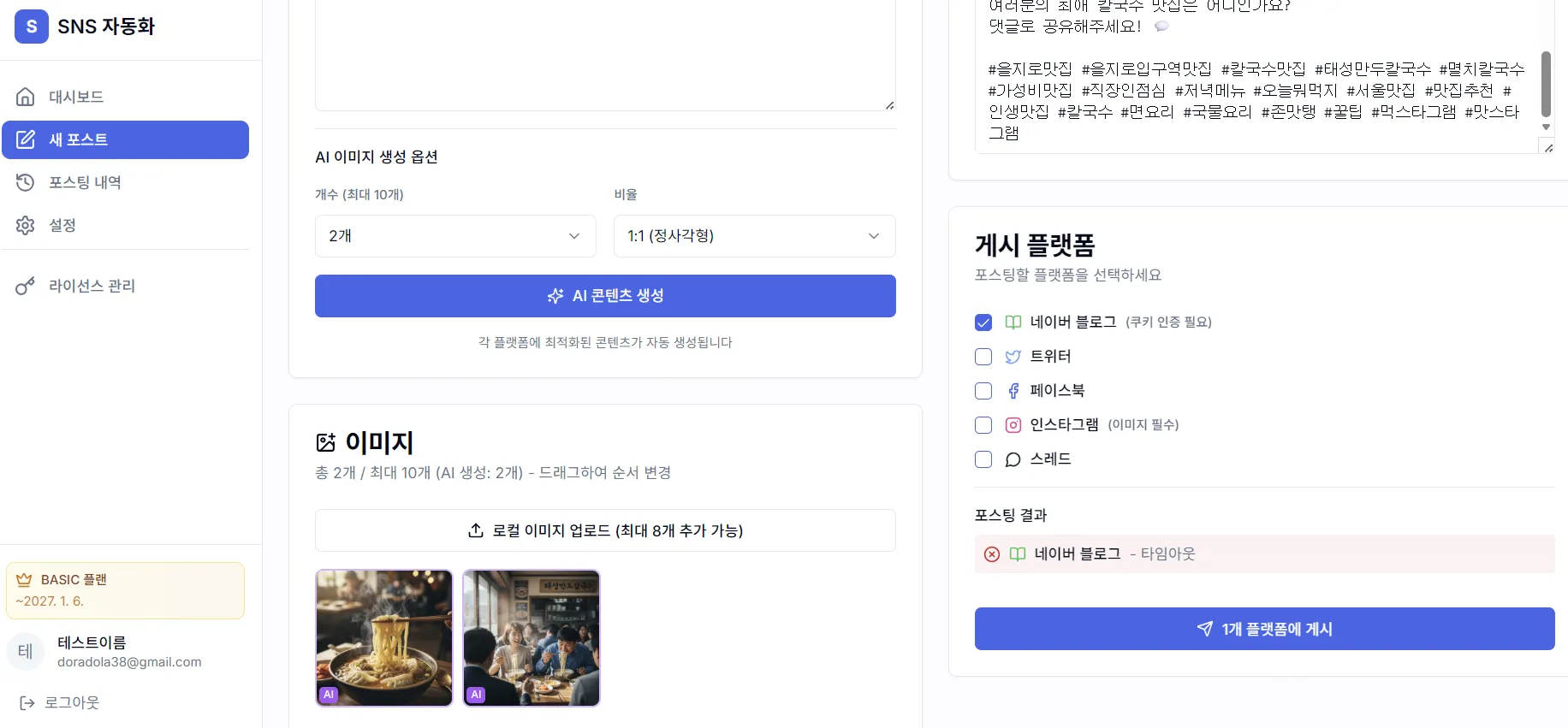Click the 1개 플랫폼에 게시 button
Image resolution: width=1568 pixels, height=728 pixels.
tap(1264, 629)
